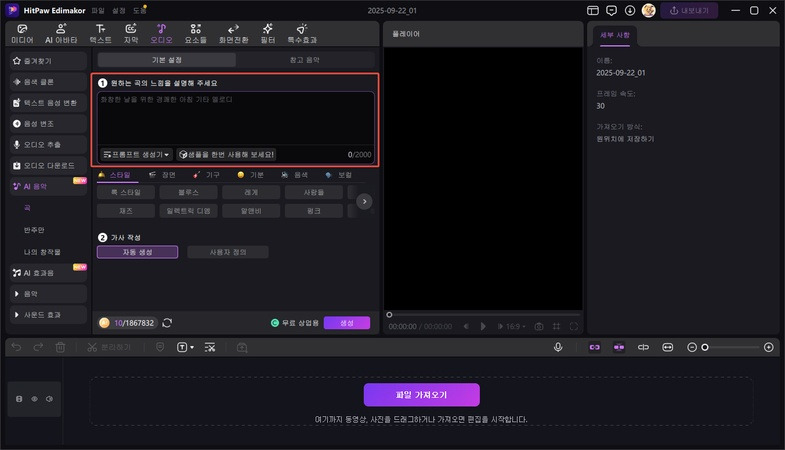
Task: Collapse the AI 음악 sidebar section
Action: pos(49,186)
